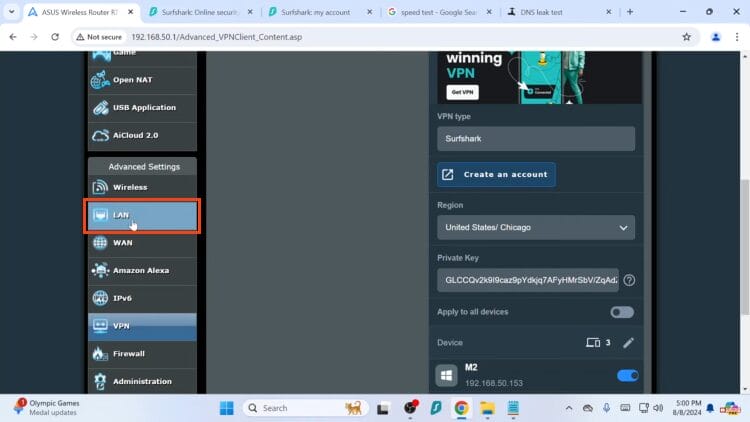The height and width of the screenshot is (422, 750).
Task: Open File Explorer from taskbar
Action: pyautogui.click(x=487, y=408)
